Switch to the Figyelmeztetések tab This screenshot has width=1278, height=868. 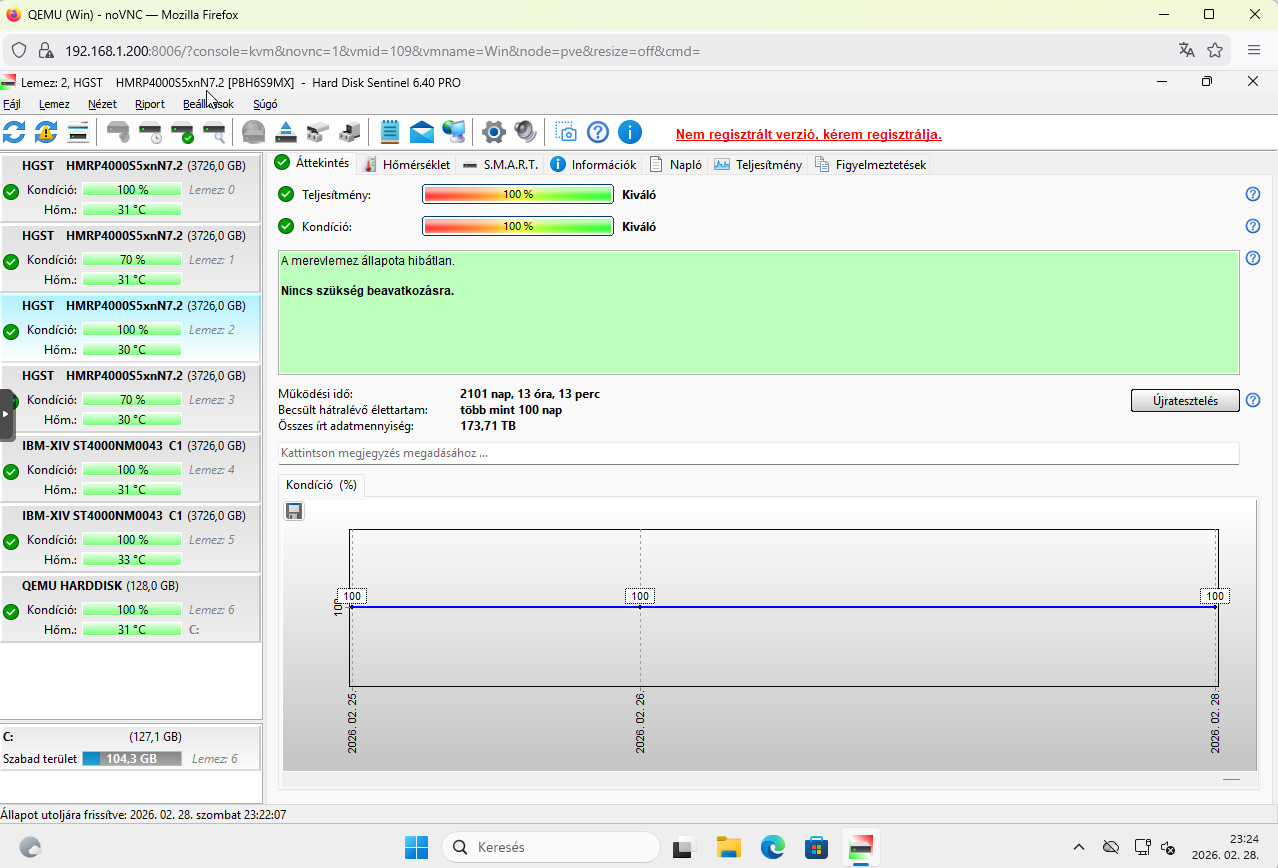pyautogui.click(x=870, y=165)
